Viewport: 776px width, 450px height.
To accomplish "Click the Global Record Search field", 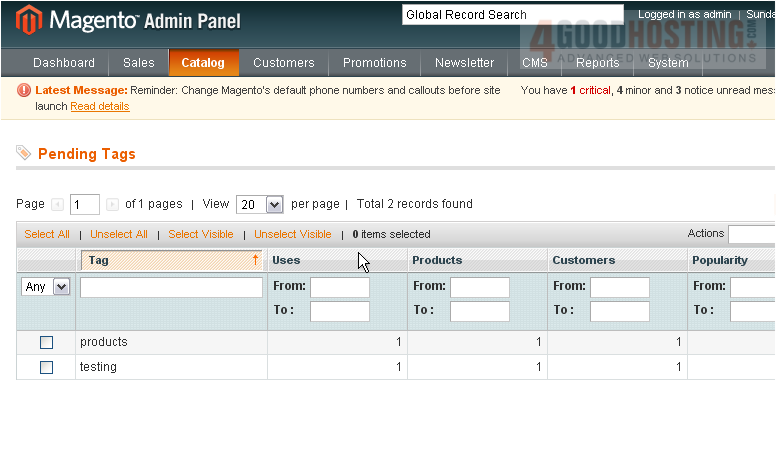I will click(x=512, y=15).
